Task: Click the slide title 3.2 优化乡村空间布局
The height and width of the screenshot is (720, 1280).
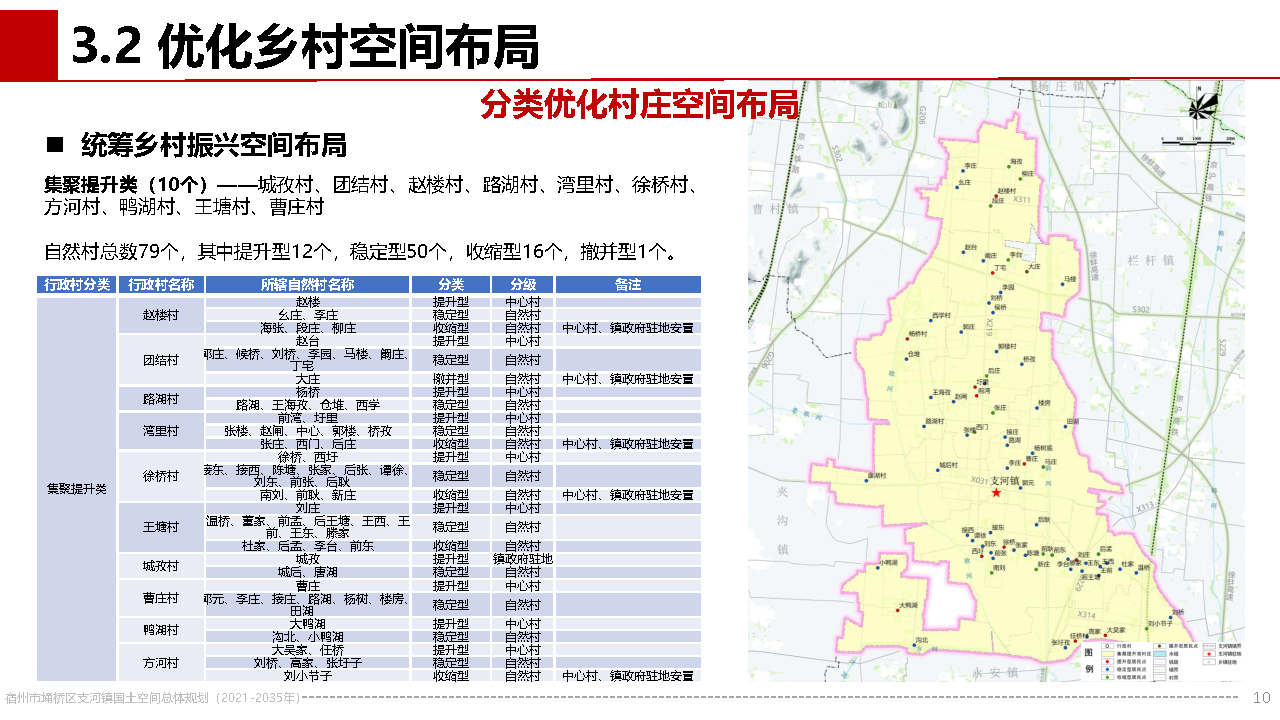Action: (305, 46)
